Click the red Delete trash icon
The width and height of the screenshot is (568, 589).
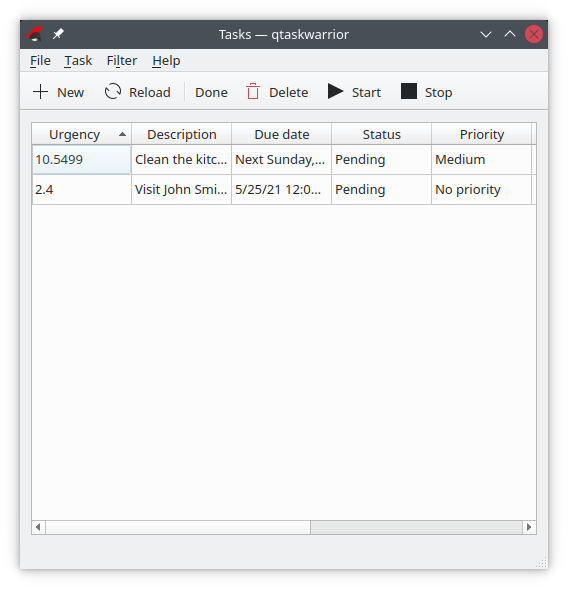click(x=253, y=92)
